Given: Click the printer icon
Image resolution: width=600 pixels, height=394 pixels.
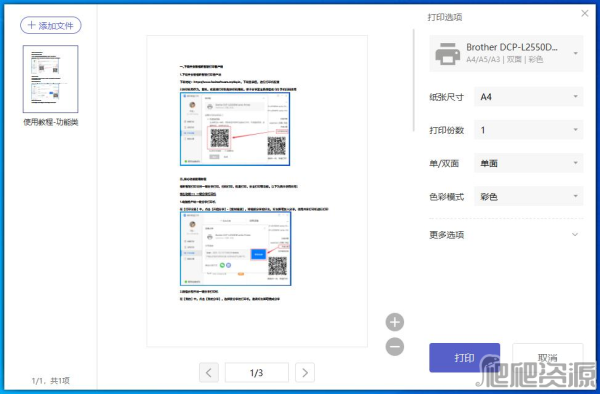Looking at the screenshot, I should (447, 53).
